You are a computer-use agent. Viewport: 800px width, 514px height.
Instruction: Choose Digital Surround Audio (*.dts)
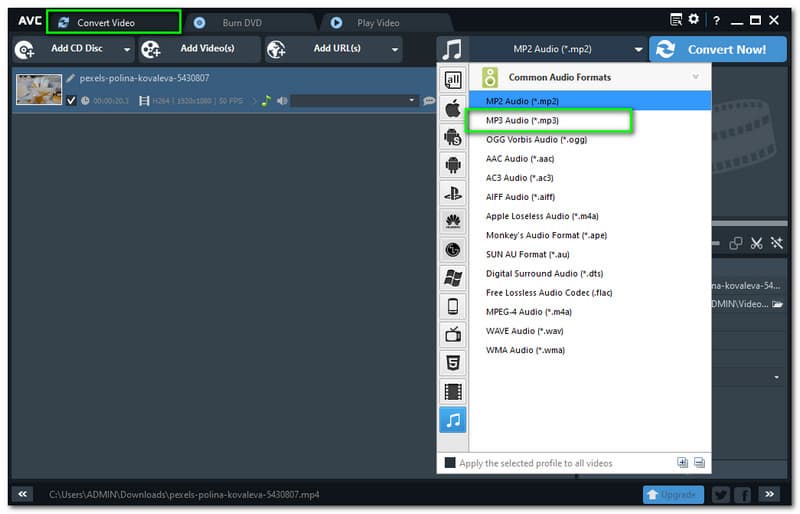[x=590, y=274]
